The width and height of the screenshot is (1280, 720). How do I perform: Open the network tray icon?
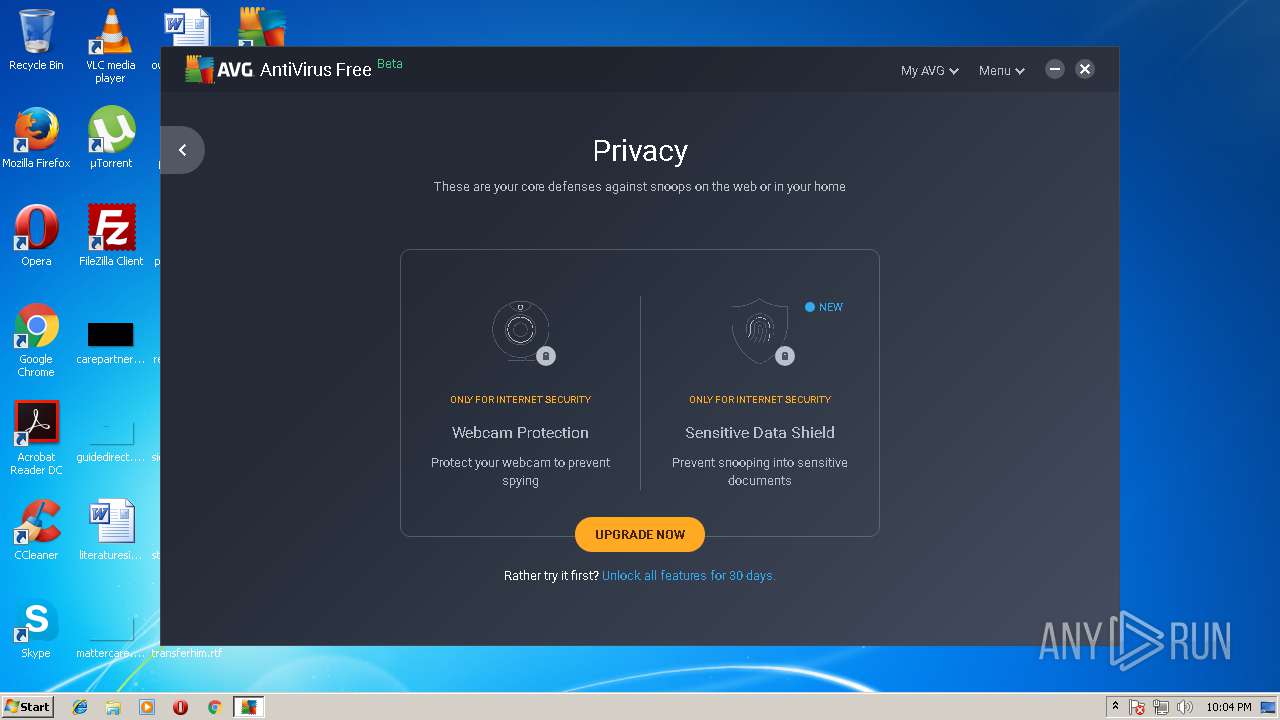[x=1161, y=707]
